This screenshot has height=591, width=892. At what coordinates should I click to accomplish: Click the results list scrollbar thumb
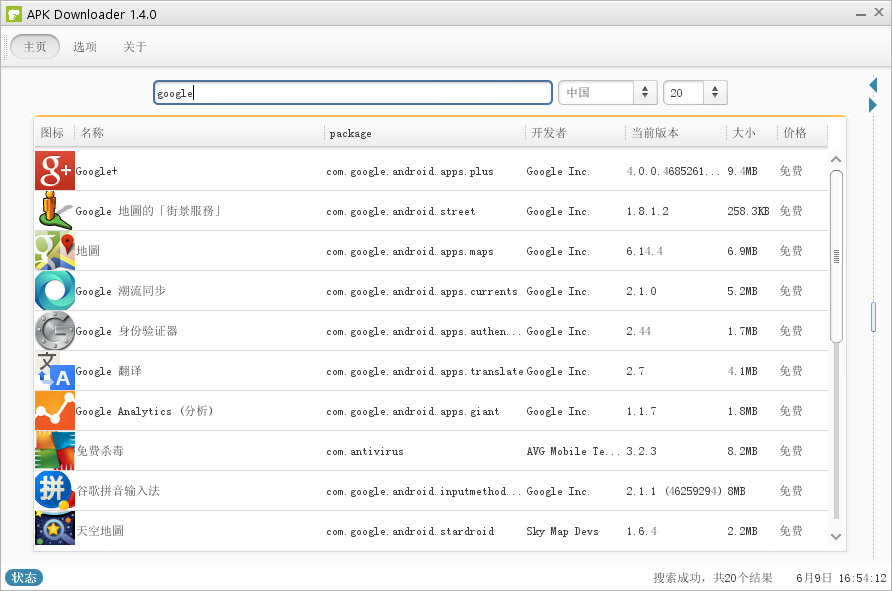coord(836,257)
